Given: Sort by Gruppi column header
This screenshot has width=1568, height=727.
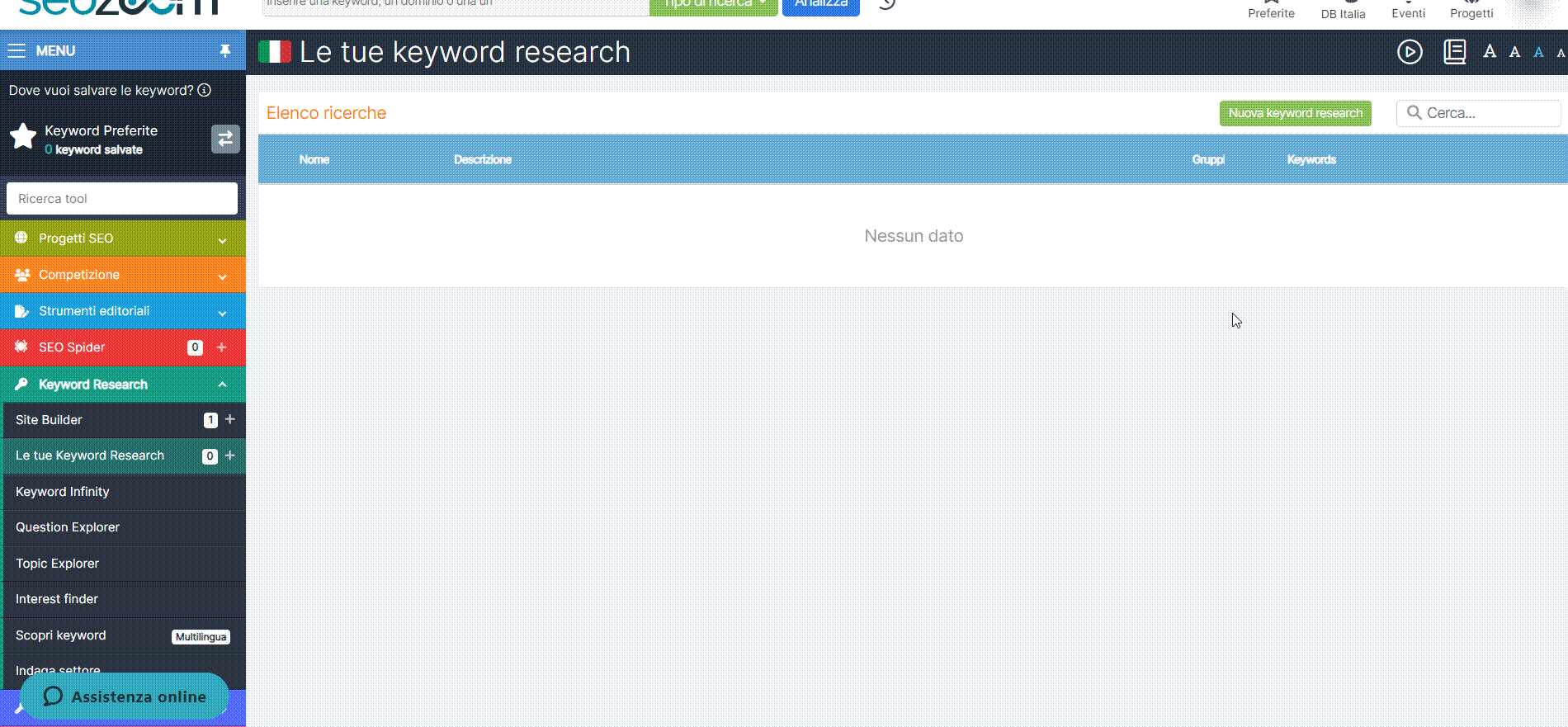Looking at the screenshot, I should coord(1208,159).
